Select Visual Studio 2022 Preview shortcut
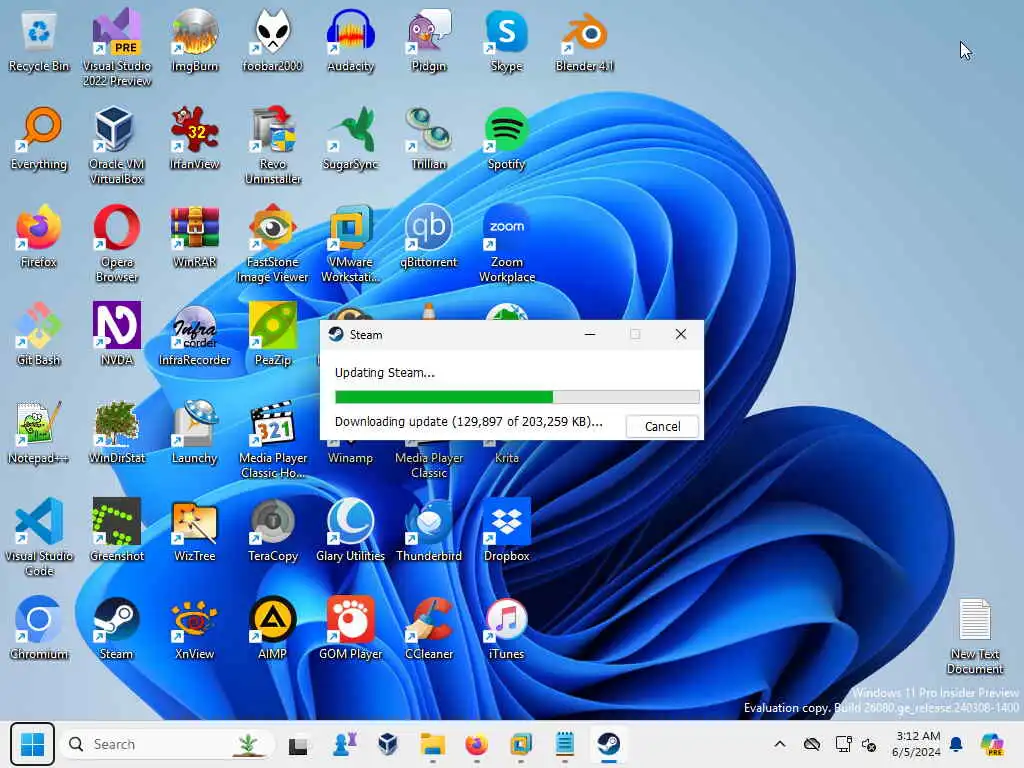1024x768 pixels. [x=117, y=48]
